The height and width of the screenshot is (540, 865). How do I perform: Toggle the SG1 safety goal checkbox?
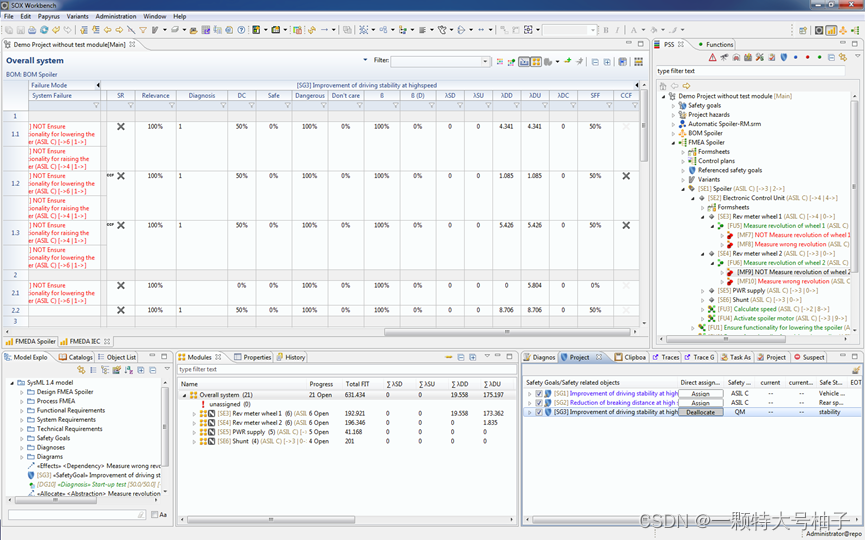pos(539,394)
